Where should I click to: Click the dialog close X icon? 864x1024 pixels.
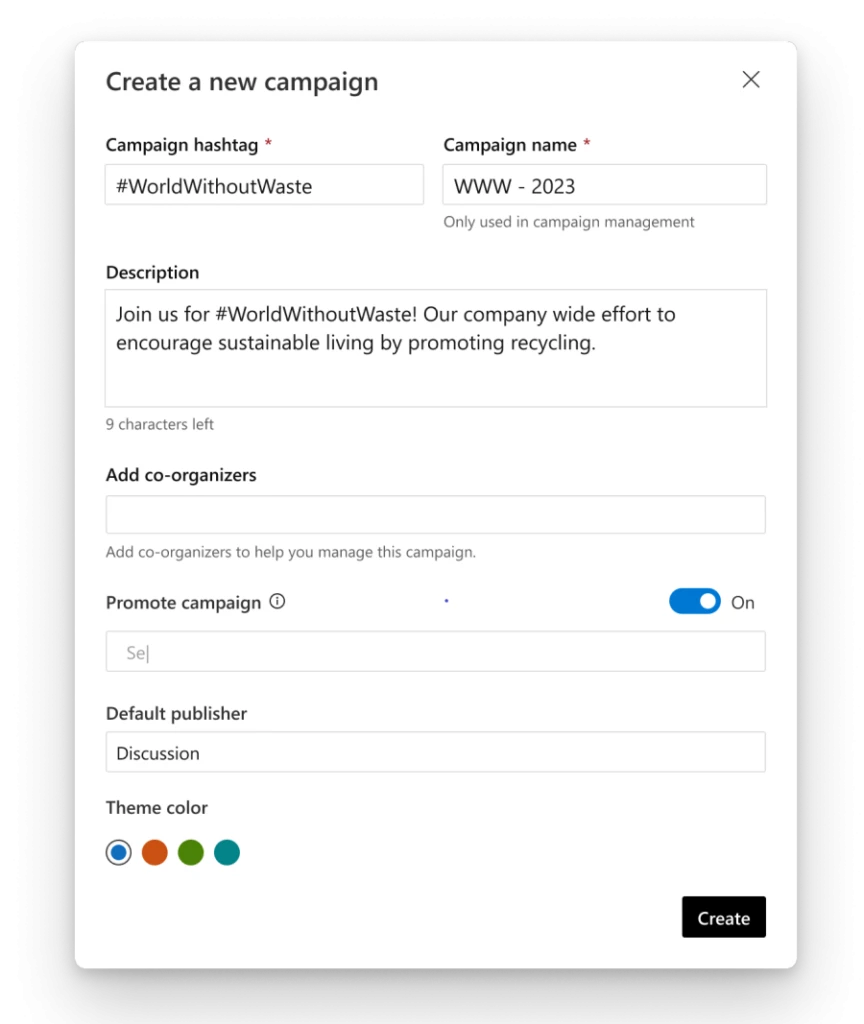point(751,79)
